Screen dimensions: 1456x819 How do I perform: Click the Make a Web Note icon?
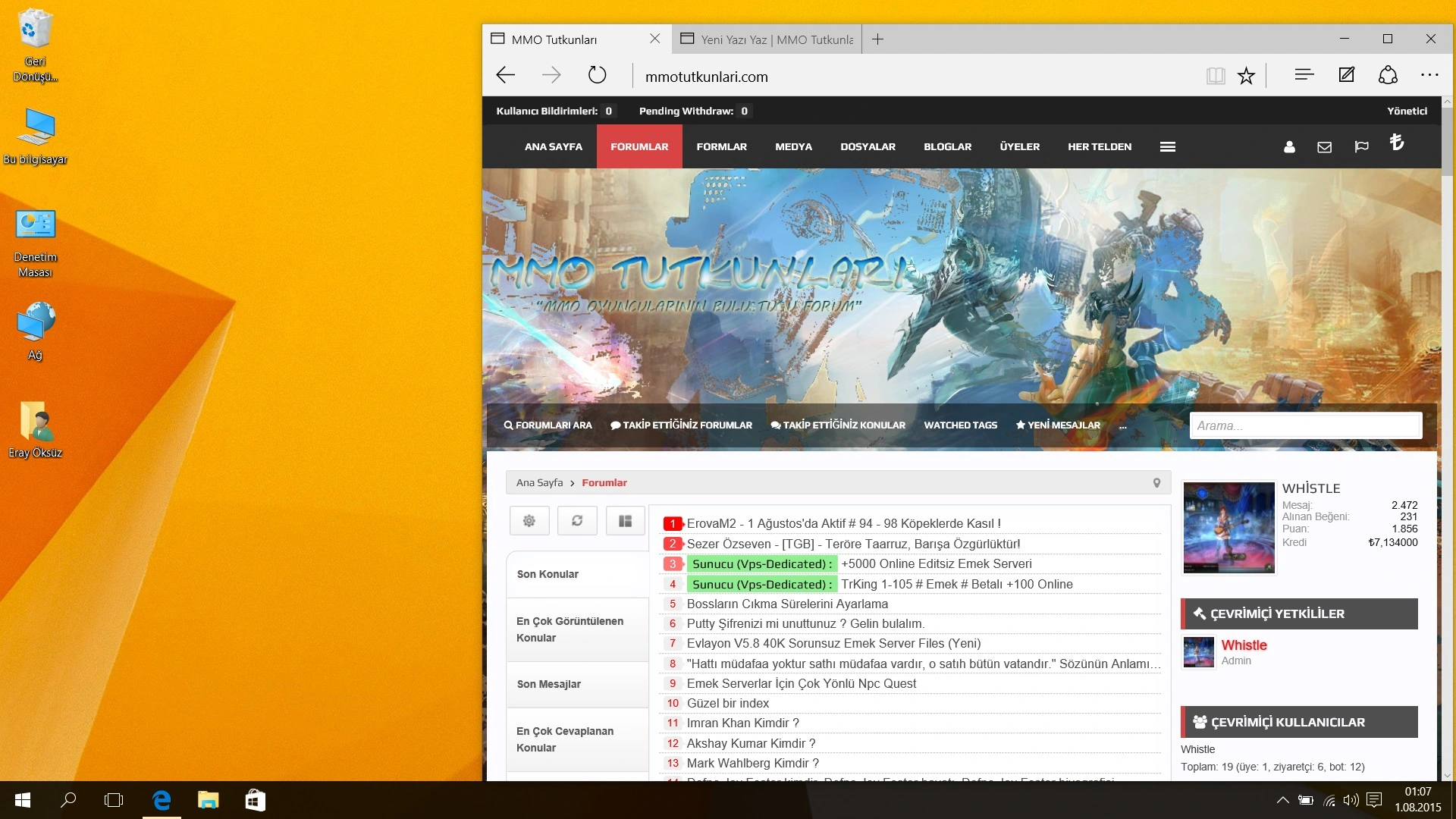click(x=1346, y=74)
